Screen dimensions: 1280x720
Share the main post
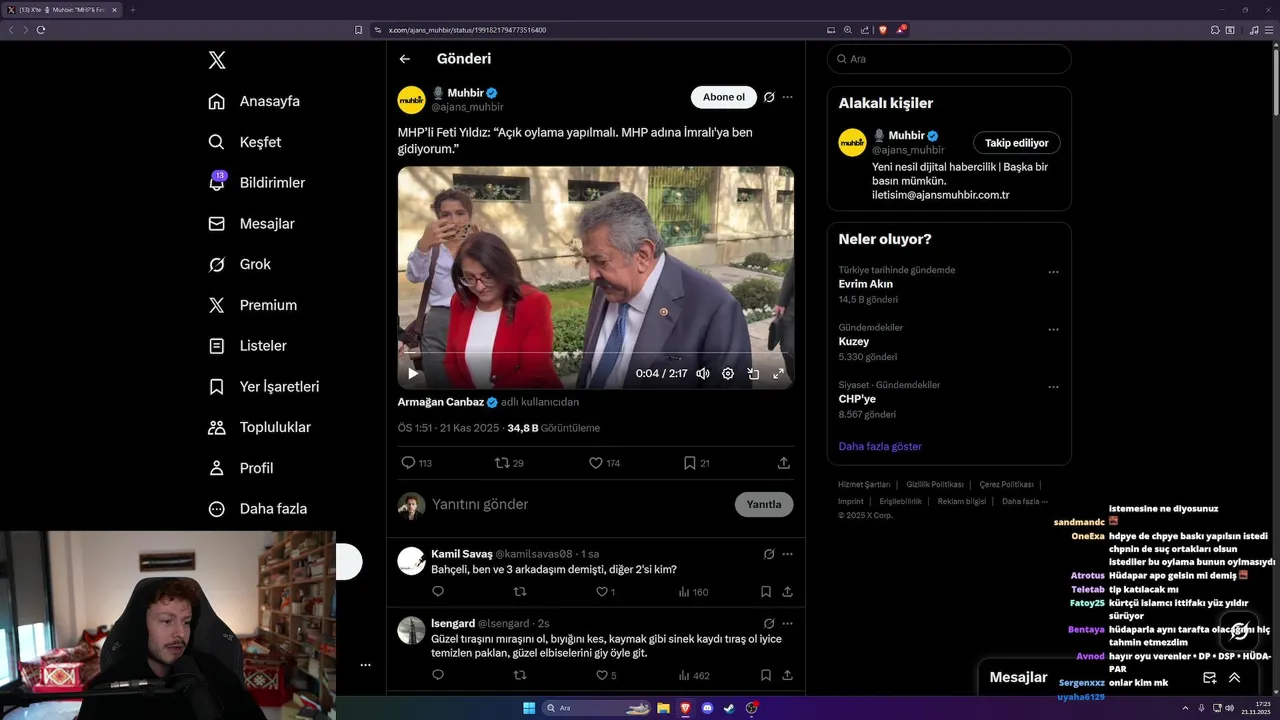click(784, 463)
